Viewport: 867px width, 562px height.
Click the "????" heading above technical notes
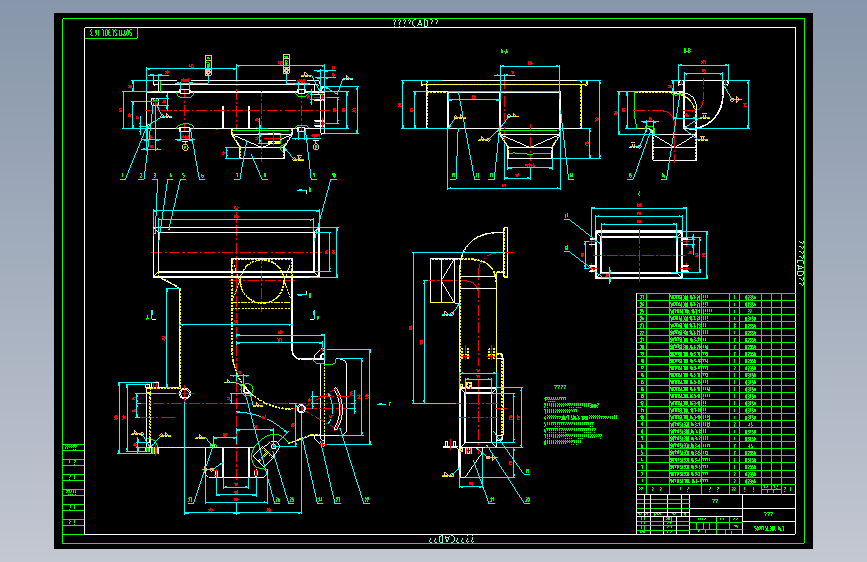[x=560, y=387]
